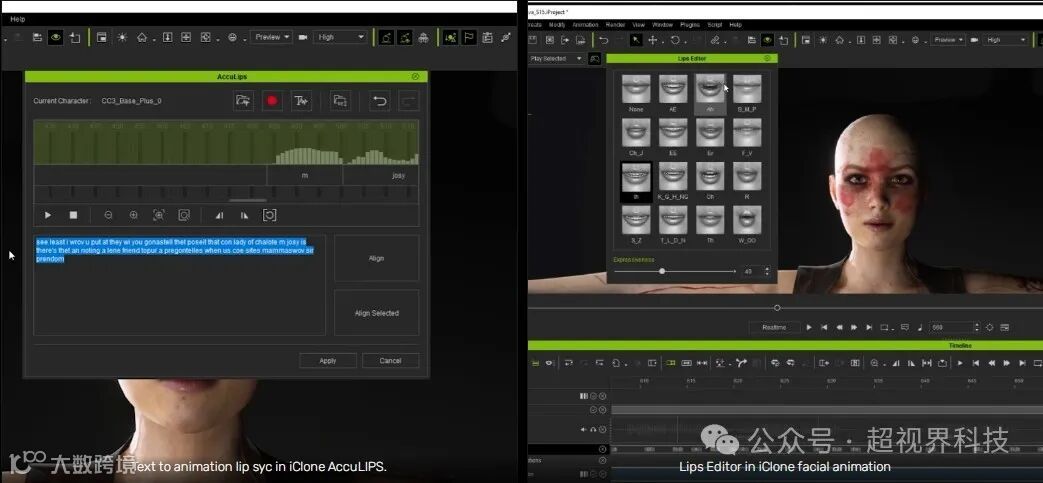Click the Realtime mode button
This screenshot has height=483, width=1043.
[774, 327]
